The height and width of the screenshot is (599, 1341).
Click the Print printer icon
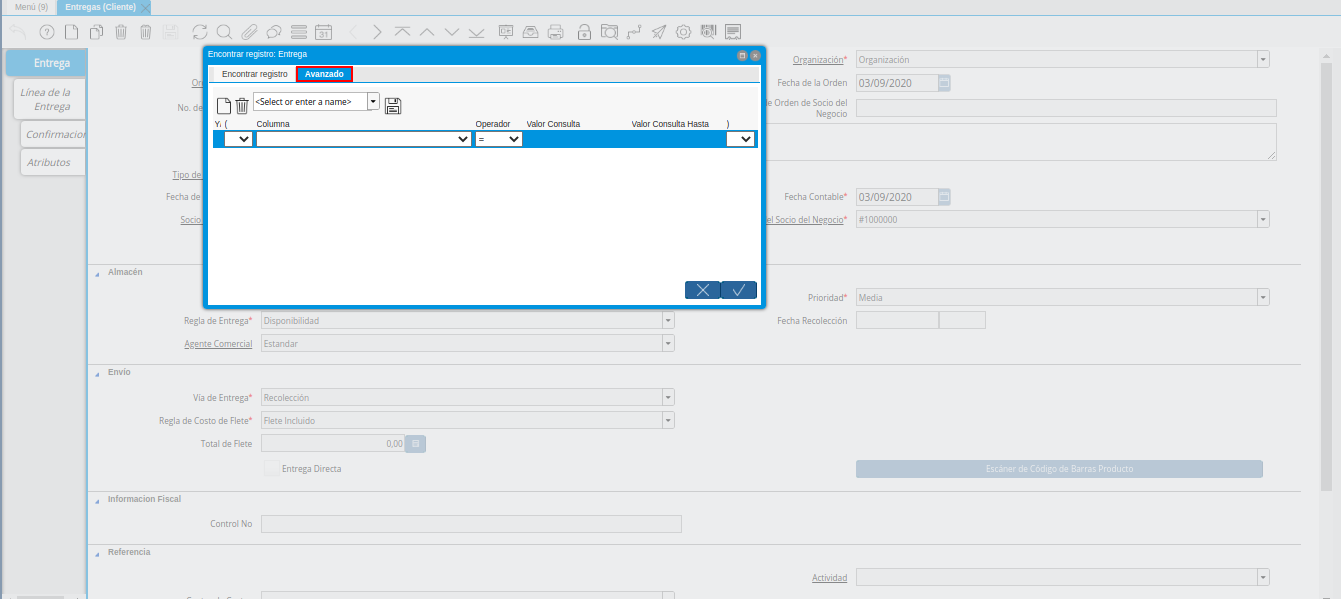coord(556,32)
